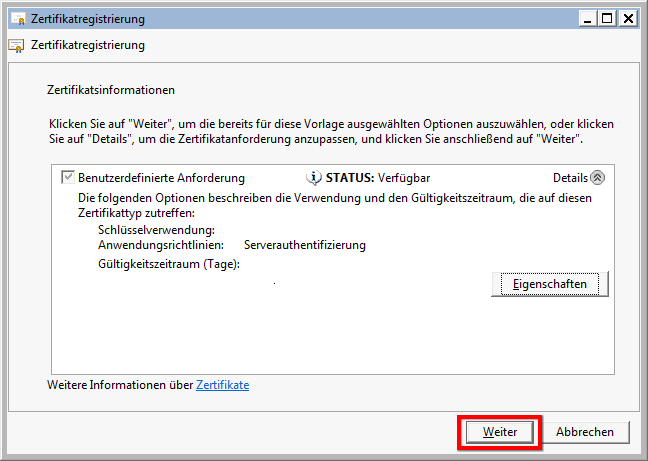Image resolution: width=648 pixels, height=461 pixels.
Task: Click the Benutzerdefinierte Anforderung label text
Action: coord(161,178)
